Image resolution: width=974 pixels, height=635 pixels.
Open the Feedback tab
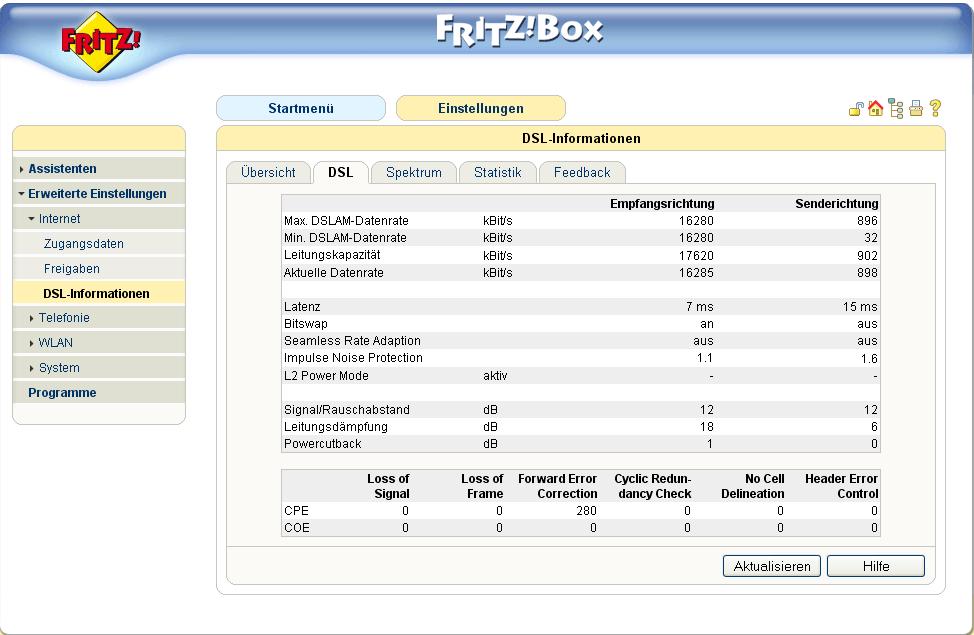(x=582, y=173)
